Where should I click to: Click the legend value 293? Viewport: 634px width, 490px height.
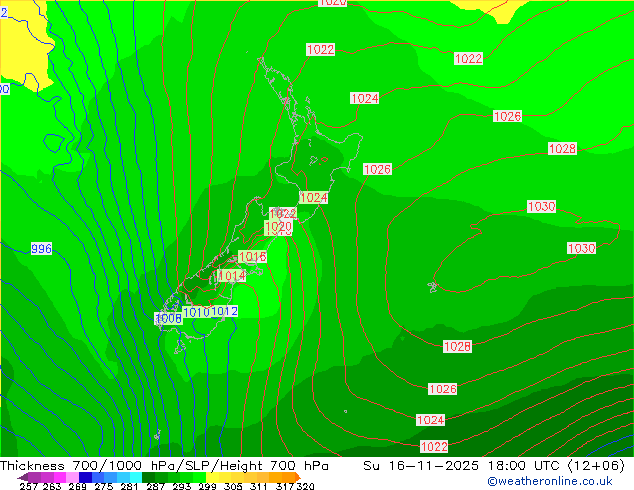pos(181,486)
